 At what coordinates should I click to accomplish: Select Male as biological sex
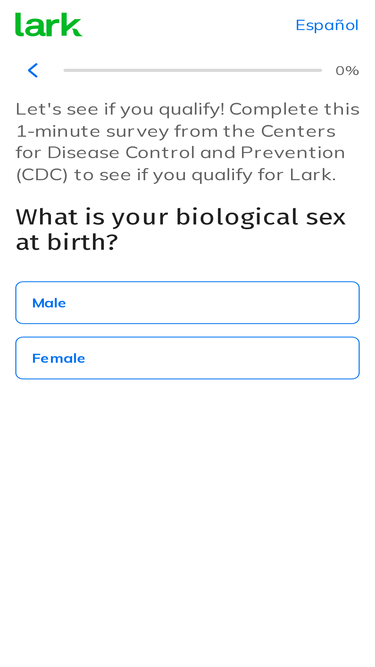point(188,302)
